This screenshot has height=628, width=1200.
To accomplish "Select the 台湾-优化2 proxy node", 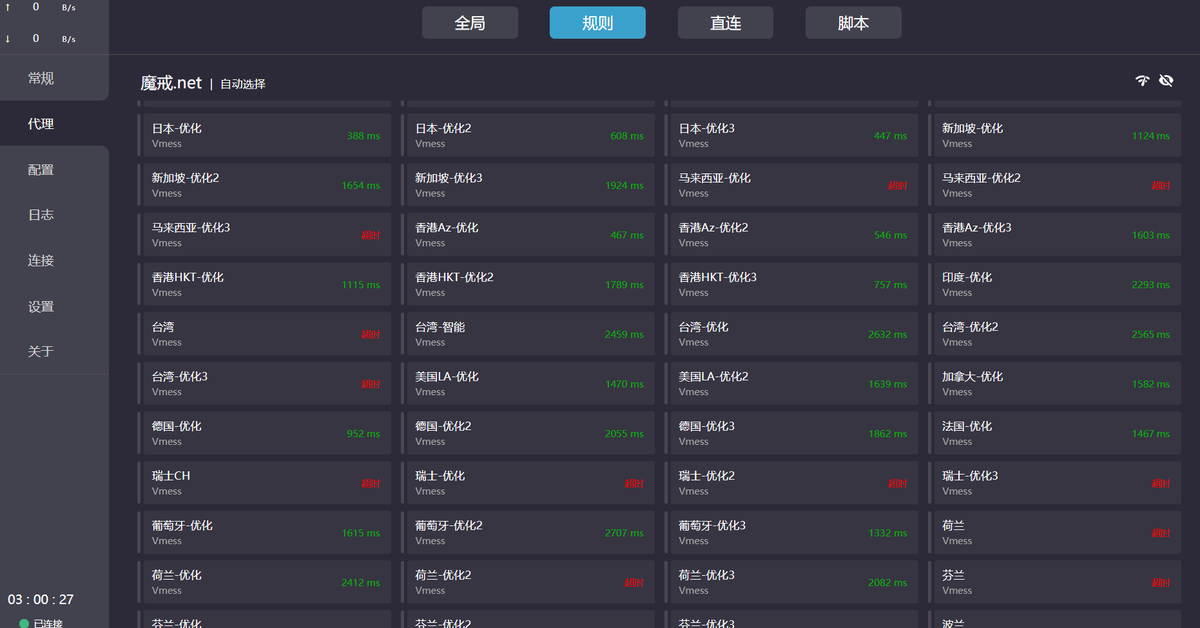I will click(x=1054, y=334).
